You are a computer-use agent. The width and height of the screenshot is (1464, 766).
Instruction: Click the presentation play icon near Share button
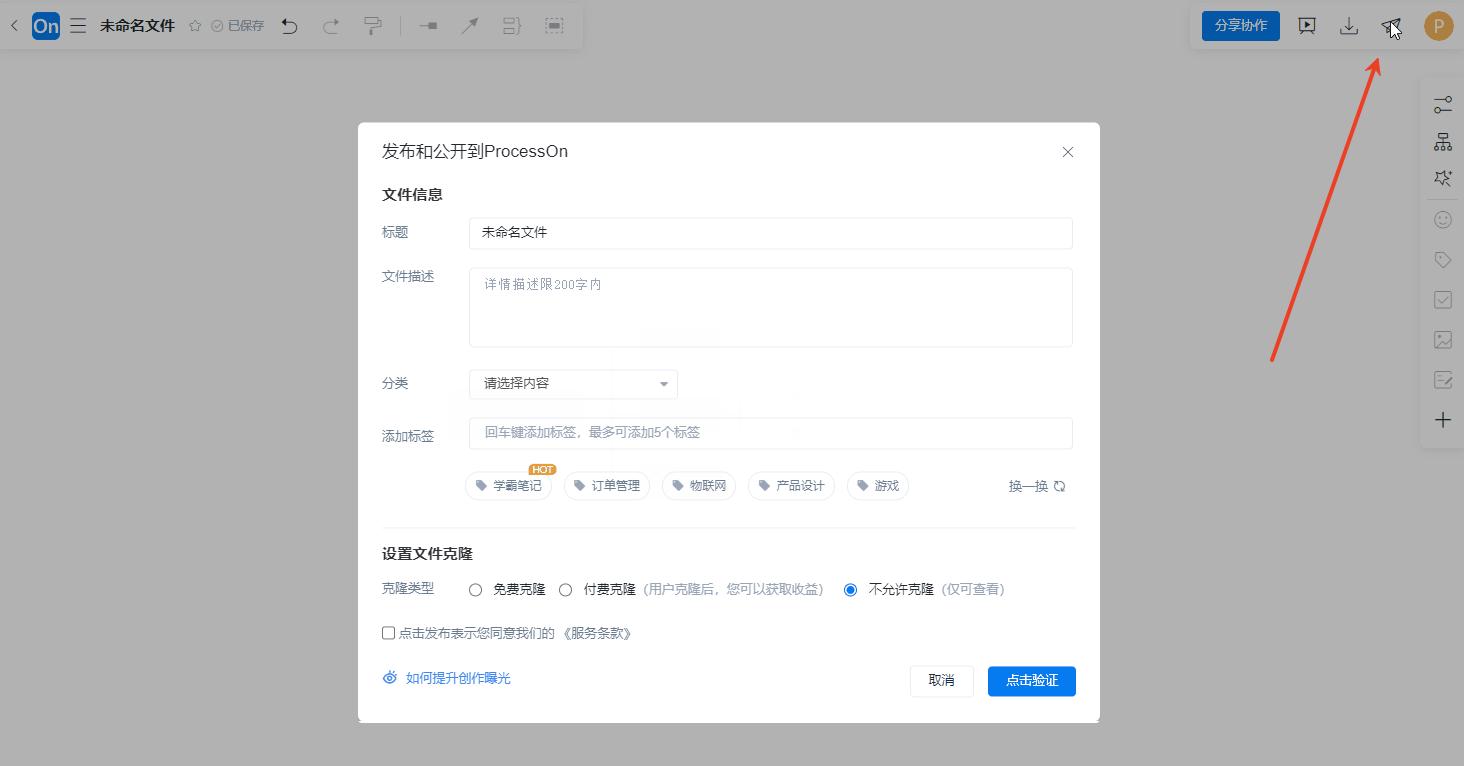[1306, 26]
